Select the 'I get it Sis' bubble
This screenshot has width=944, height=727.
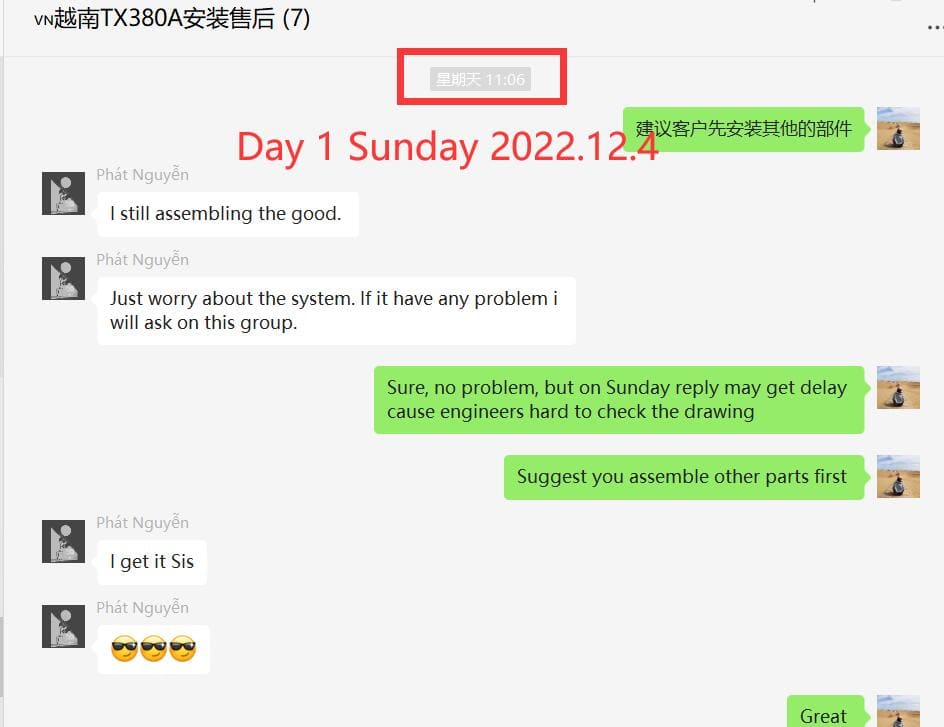click(152, 562)
